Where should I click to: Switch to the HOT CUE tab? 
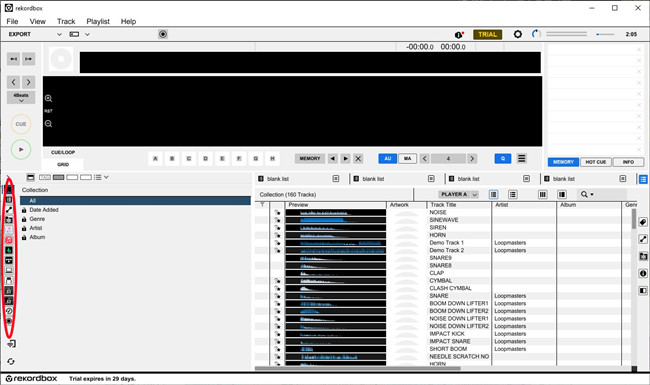596,162
